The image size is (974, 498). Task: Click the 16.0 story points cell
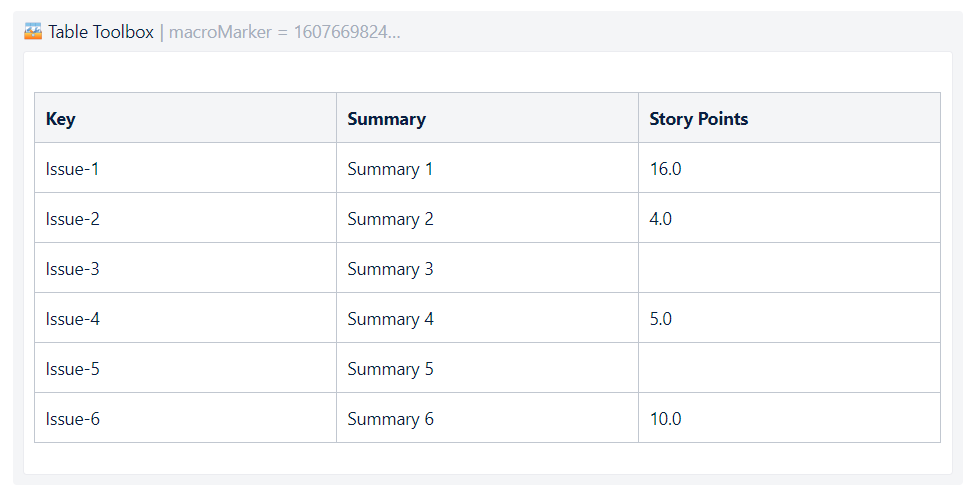789,168
